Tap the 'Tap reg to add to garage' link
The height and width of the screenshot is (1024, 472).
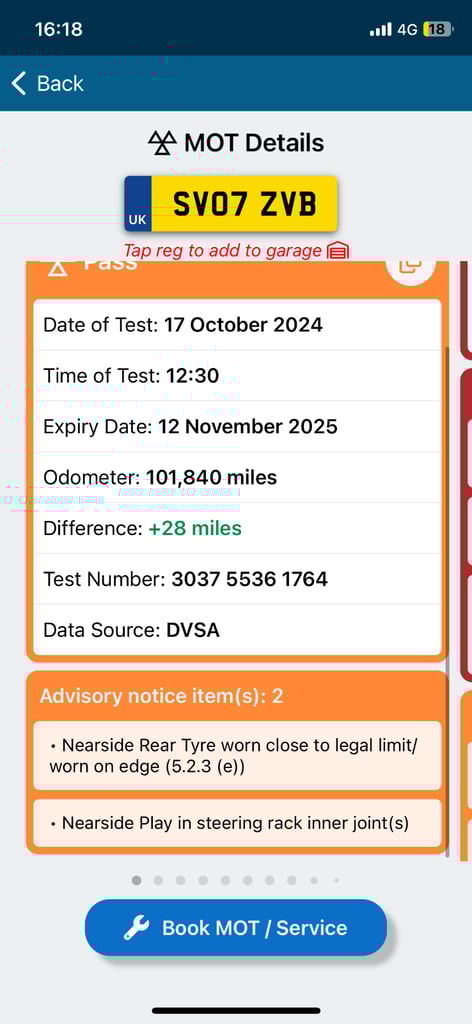(x=223, y=251)
